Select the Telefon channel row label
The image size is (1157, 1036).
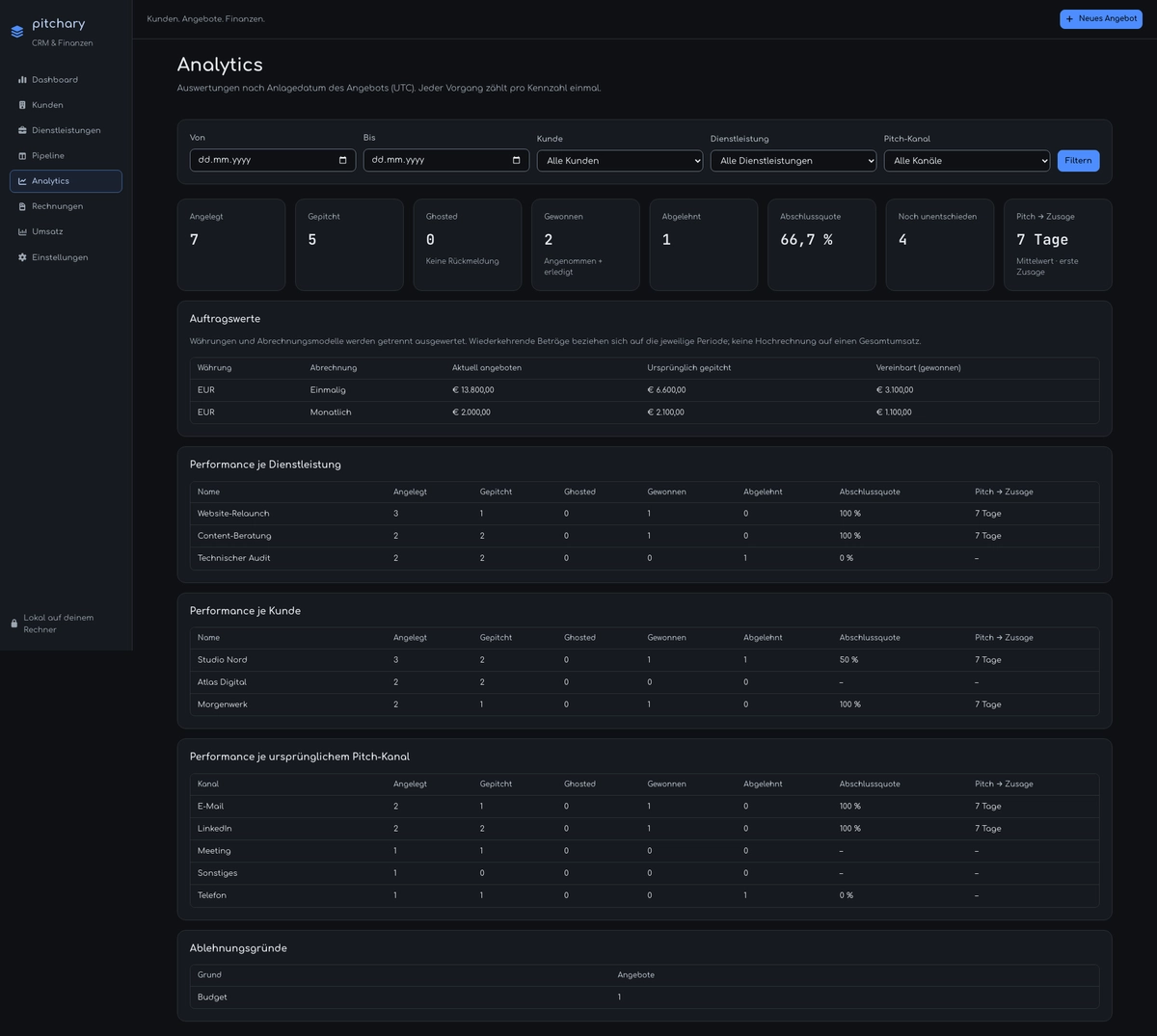(x=212, y=895)
